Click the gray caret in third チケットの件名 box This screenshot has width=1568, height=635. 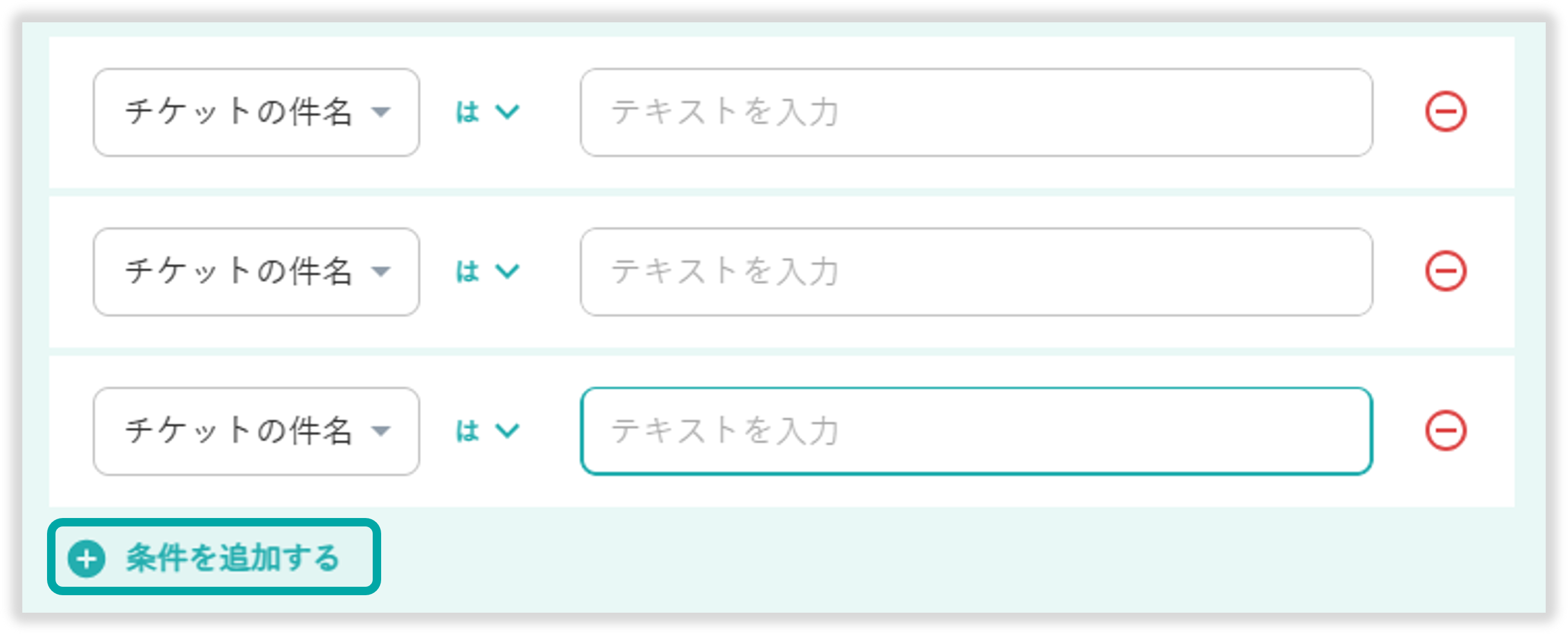[x=381, y=431]
